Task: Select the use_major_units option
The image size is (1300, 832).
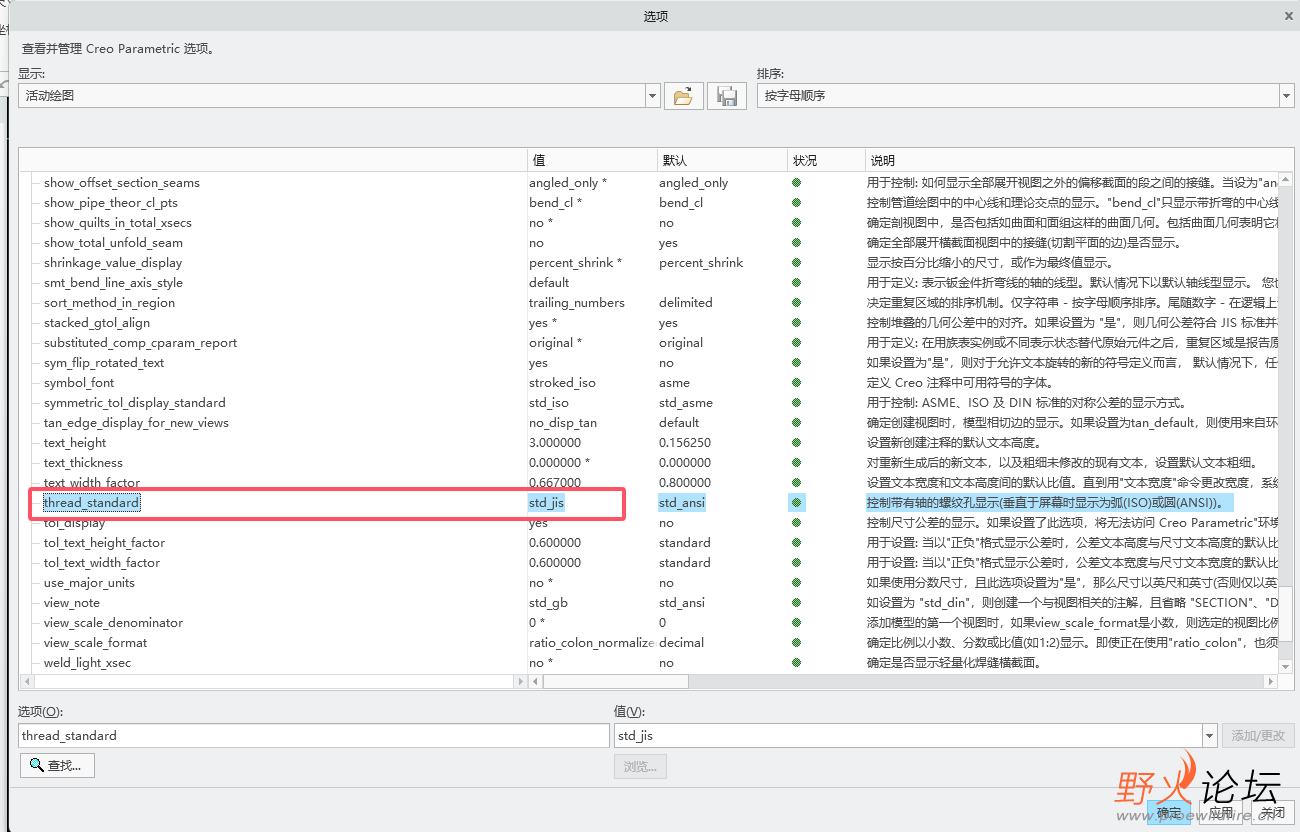Action: [x=89, y=583]
